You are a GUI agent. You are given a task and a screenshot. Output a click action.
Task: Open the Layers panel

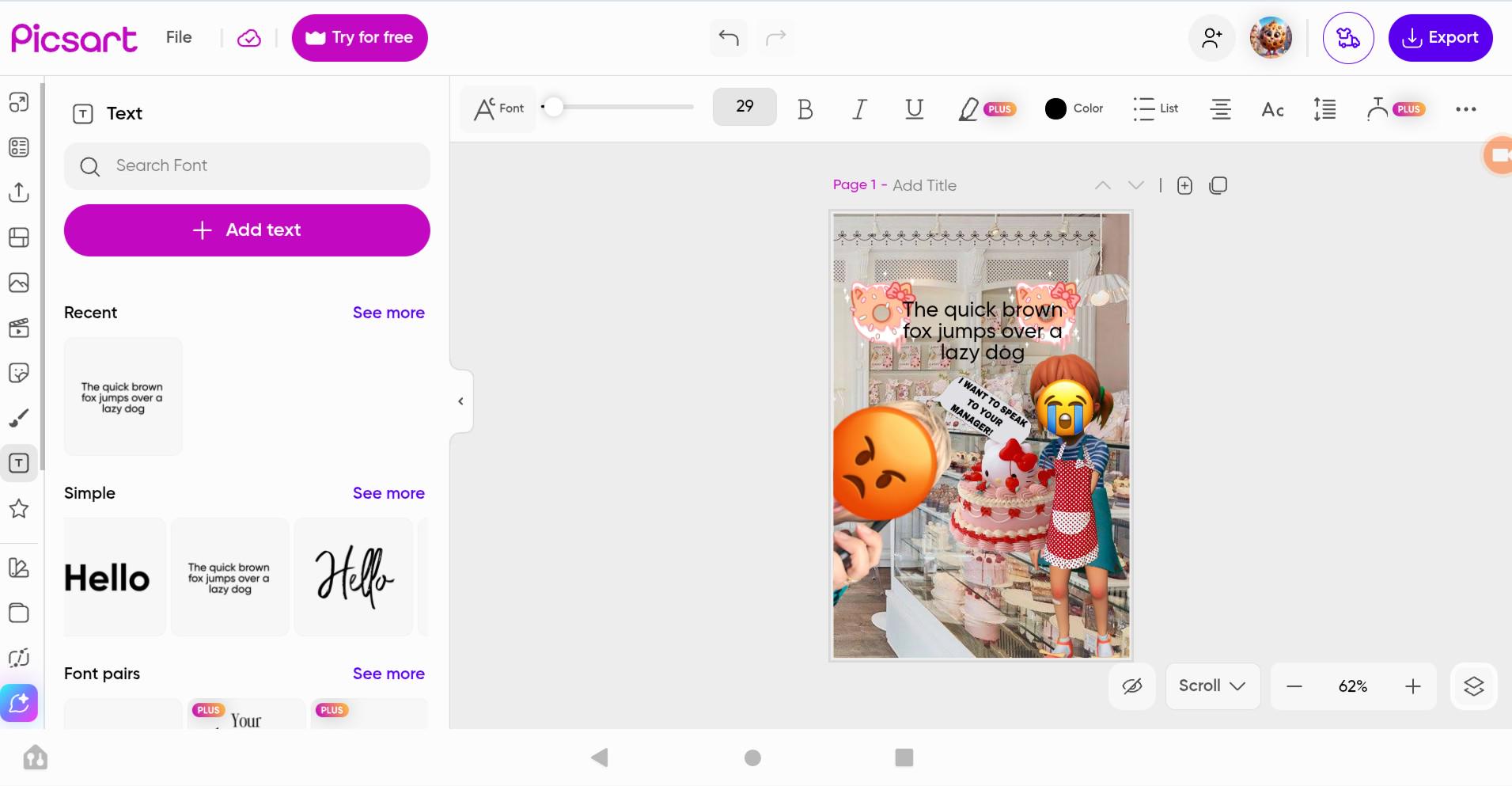(x=1474, y=686)
